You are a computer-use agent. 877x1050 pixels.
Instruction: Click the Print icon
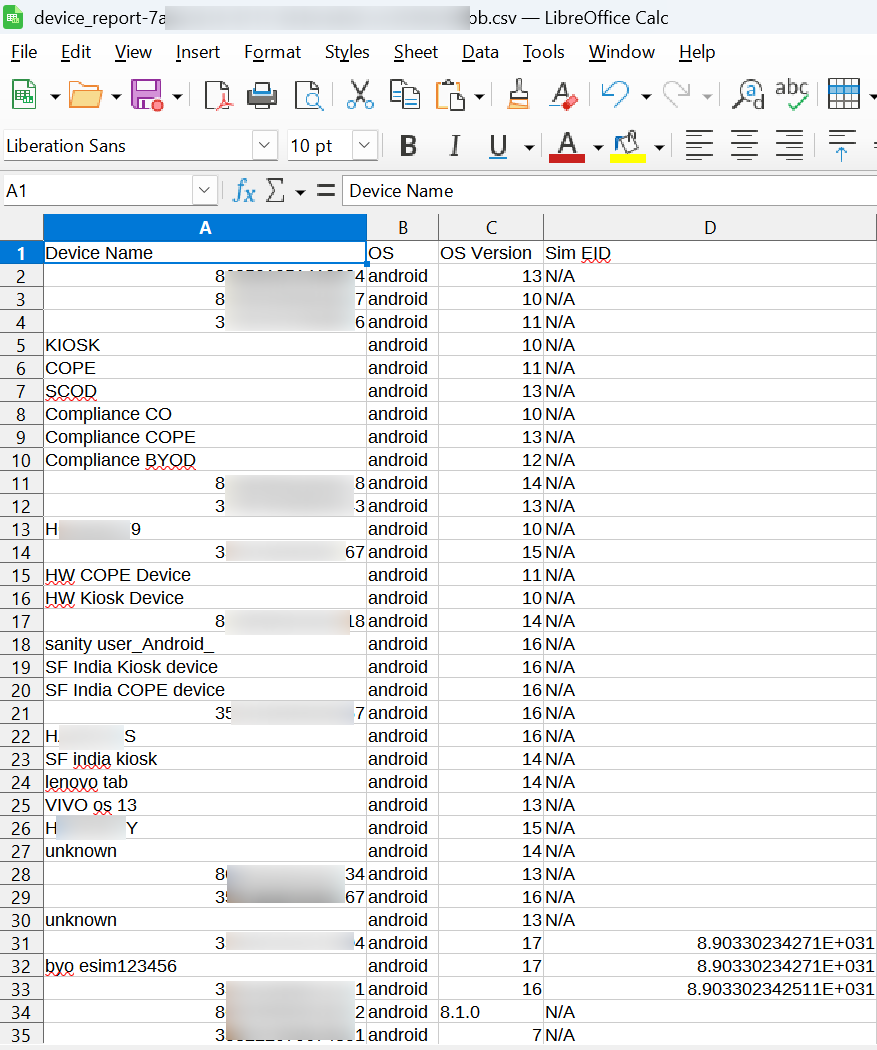[x=262, y=94]
